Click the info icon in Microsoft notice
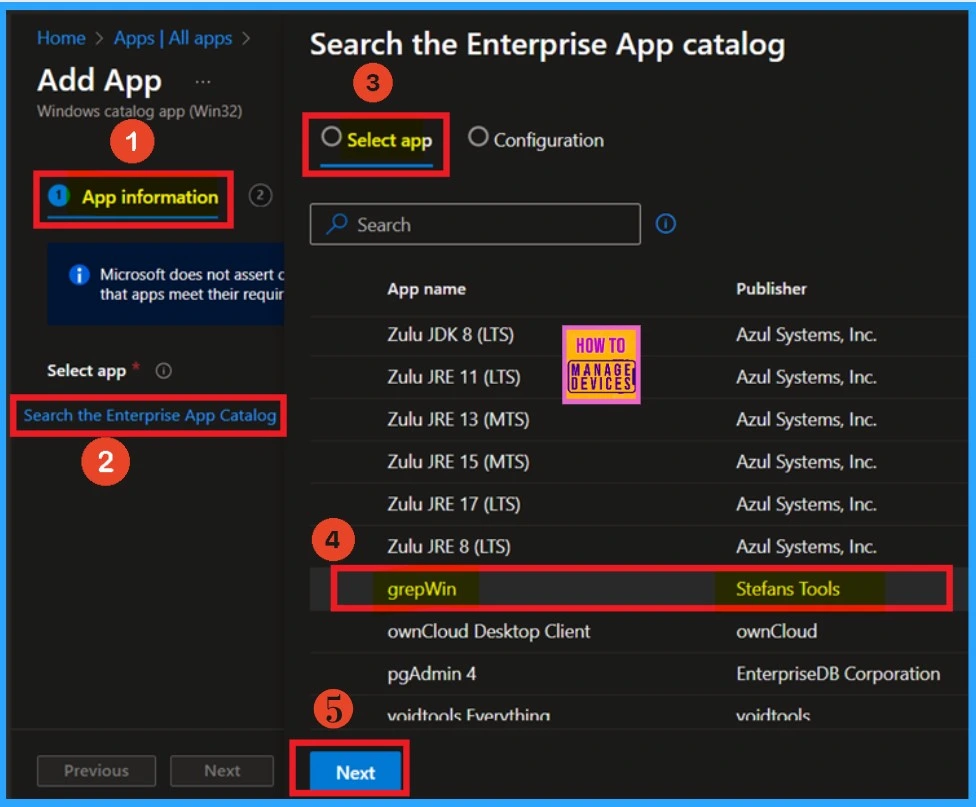The width and height of the screenshot is (976, 807). [x=79, y=274]
